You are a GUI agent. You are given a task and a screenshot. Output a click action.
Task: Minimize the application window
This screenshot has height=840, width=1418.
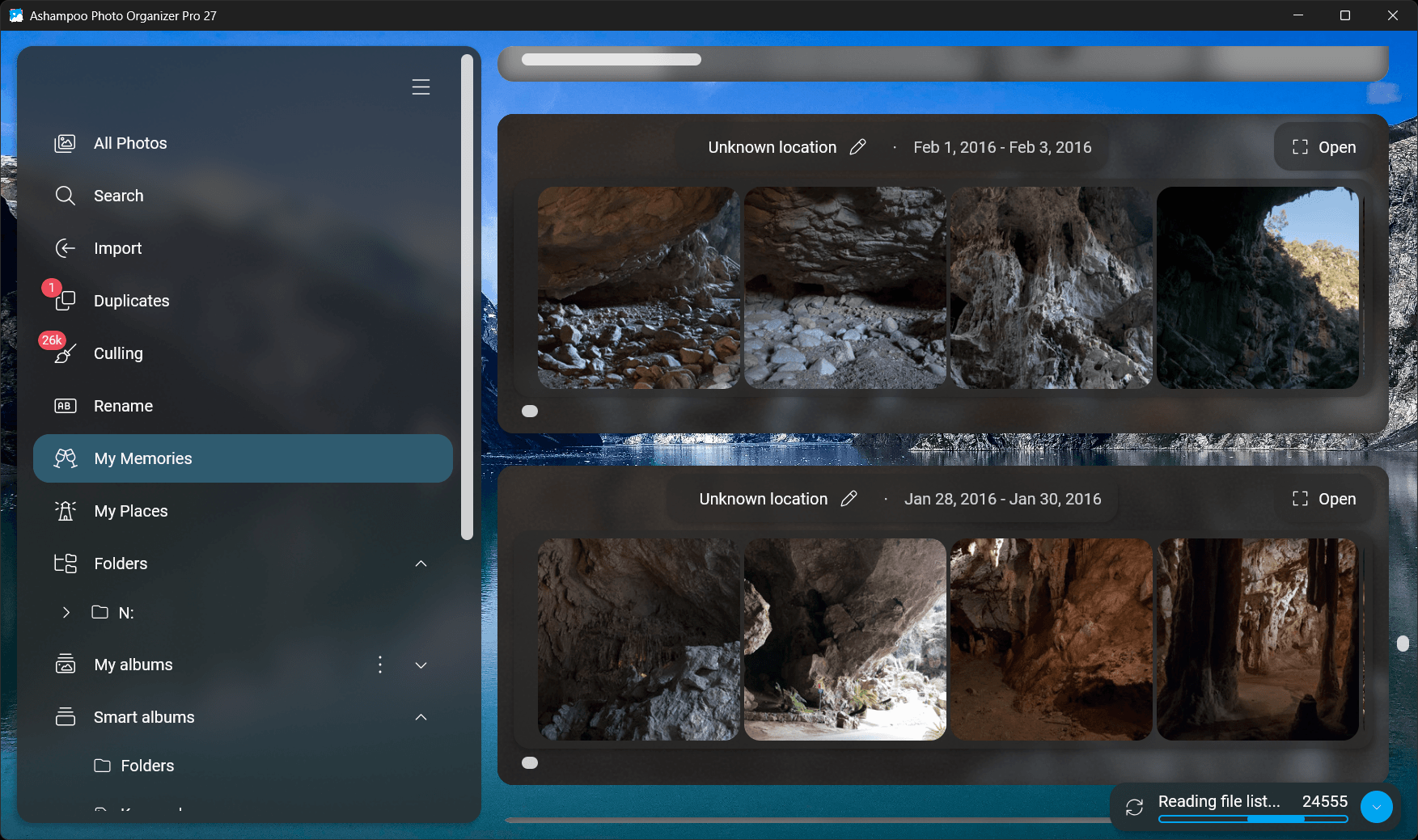pyautogui.click(x=1298, y=15)
